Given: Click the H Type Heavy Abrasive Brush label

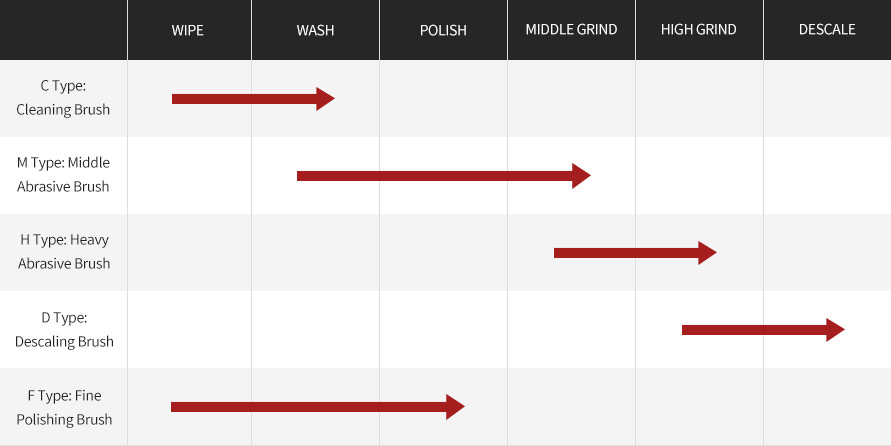Looking at the screenshot, I should 63,252.
